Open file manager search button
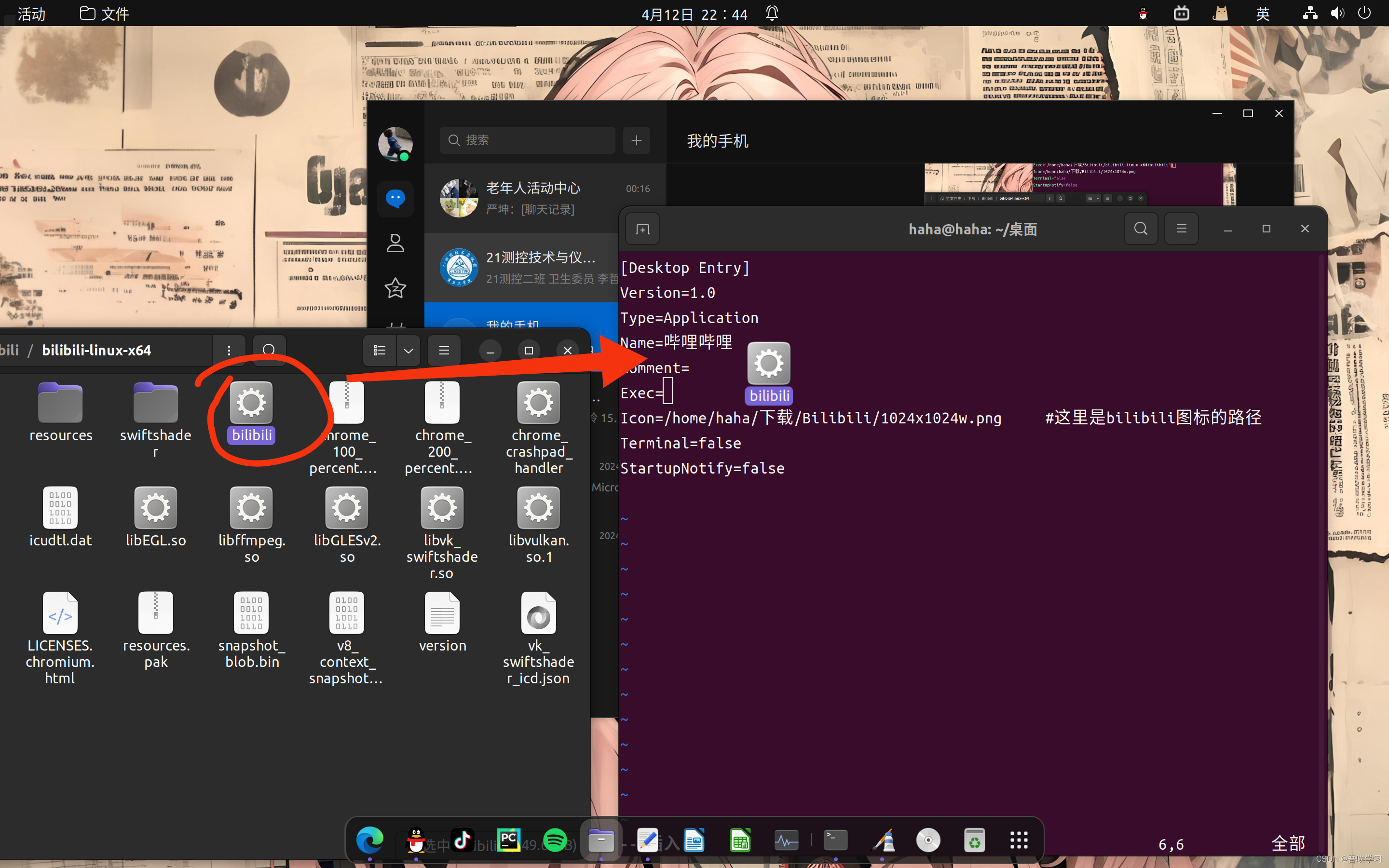Viewport: 1389px width, 868px height. point(269,350)
